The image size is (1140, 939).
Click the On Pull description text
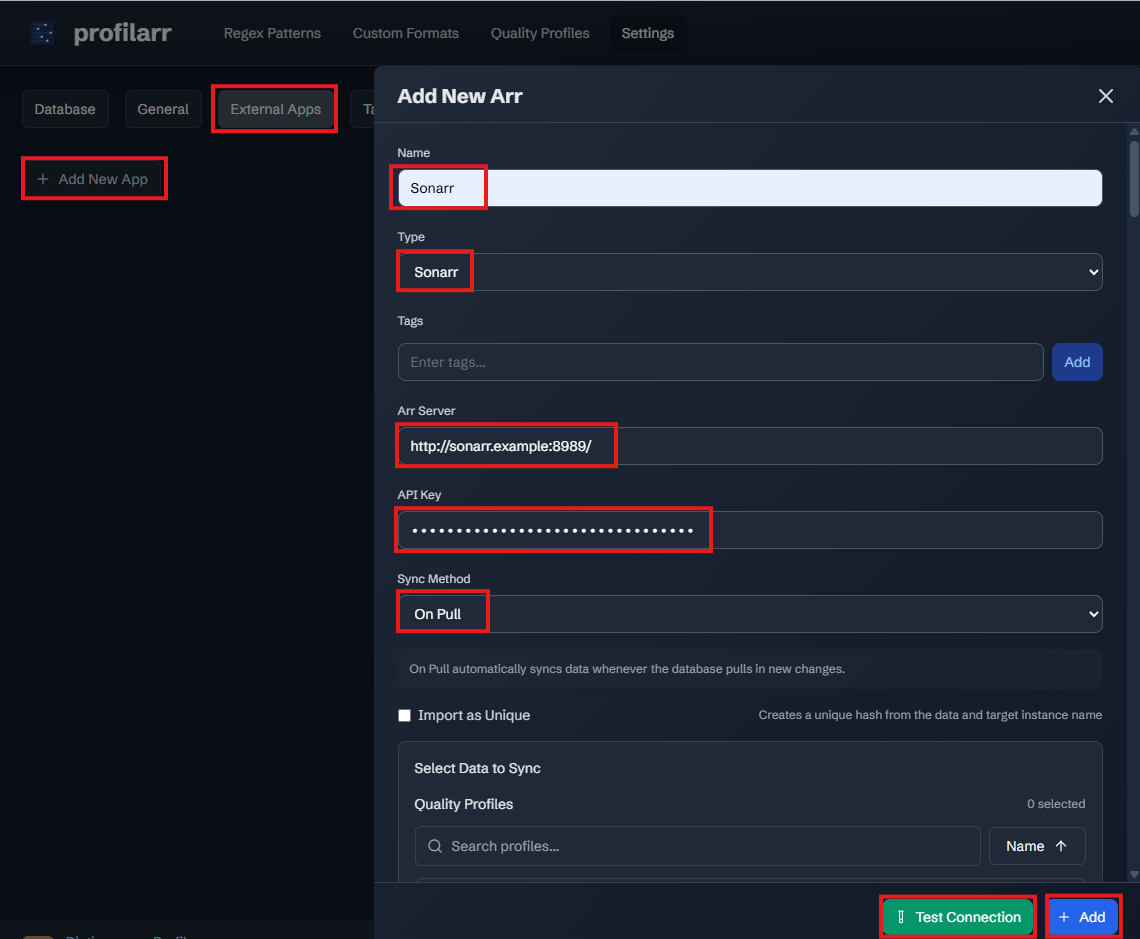pos(627,669)
